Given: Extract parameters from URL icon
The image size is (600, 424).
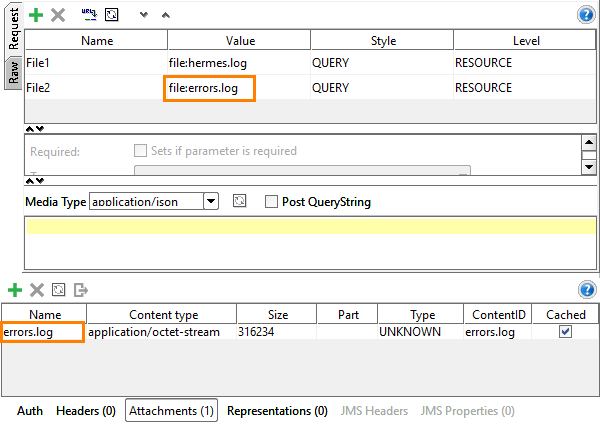Looking at the screenshot, I should click(x=89, y=15).
